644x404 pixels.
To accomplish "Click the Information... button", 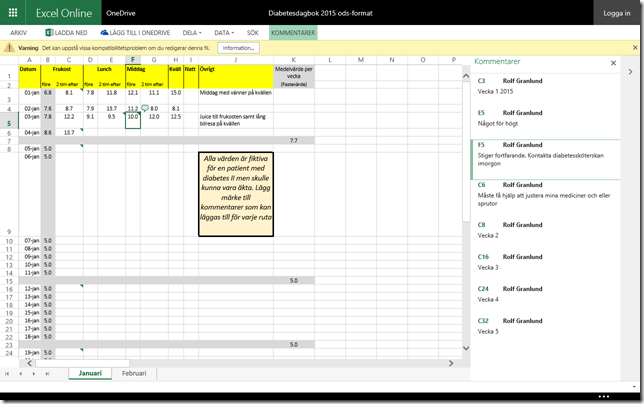I will 238,47.
